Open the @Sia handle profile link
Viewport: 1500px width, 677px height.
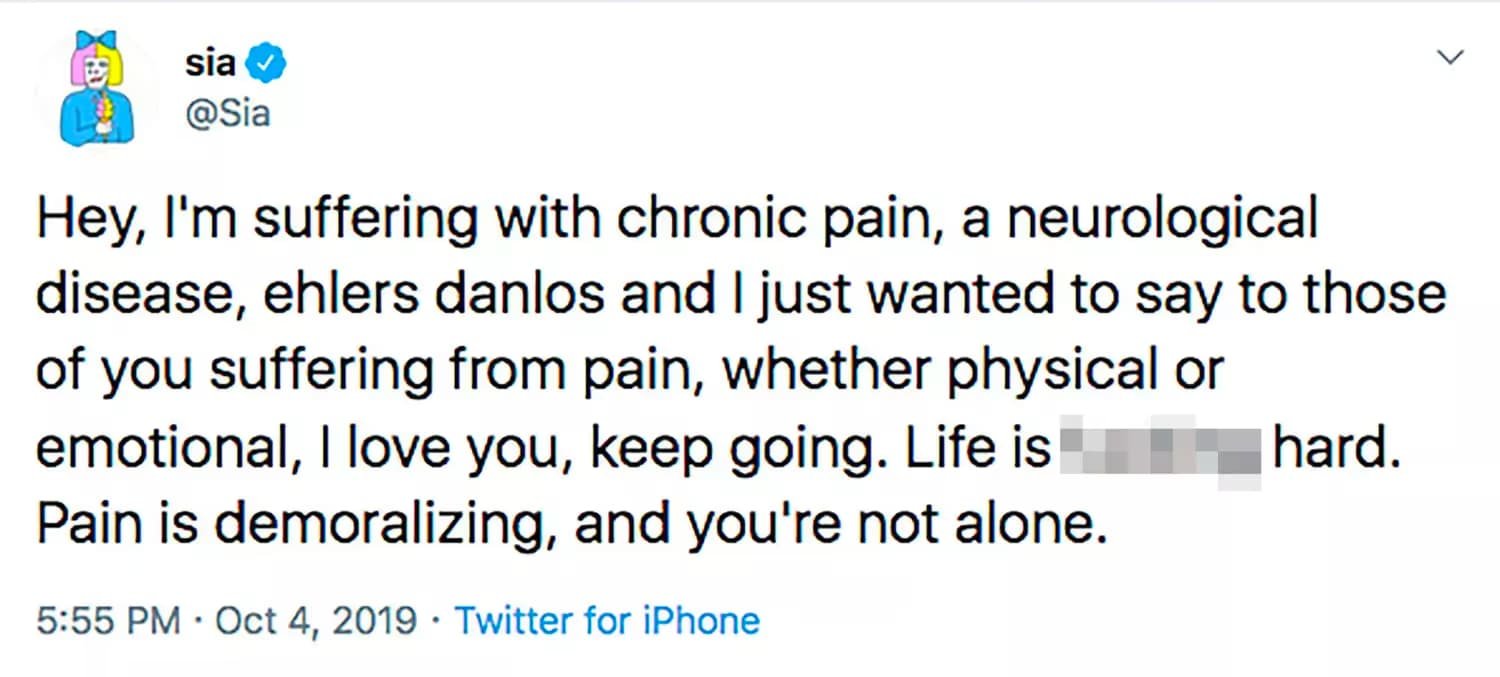[x=227, y=113]
